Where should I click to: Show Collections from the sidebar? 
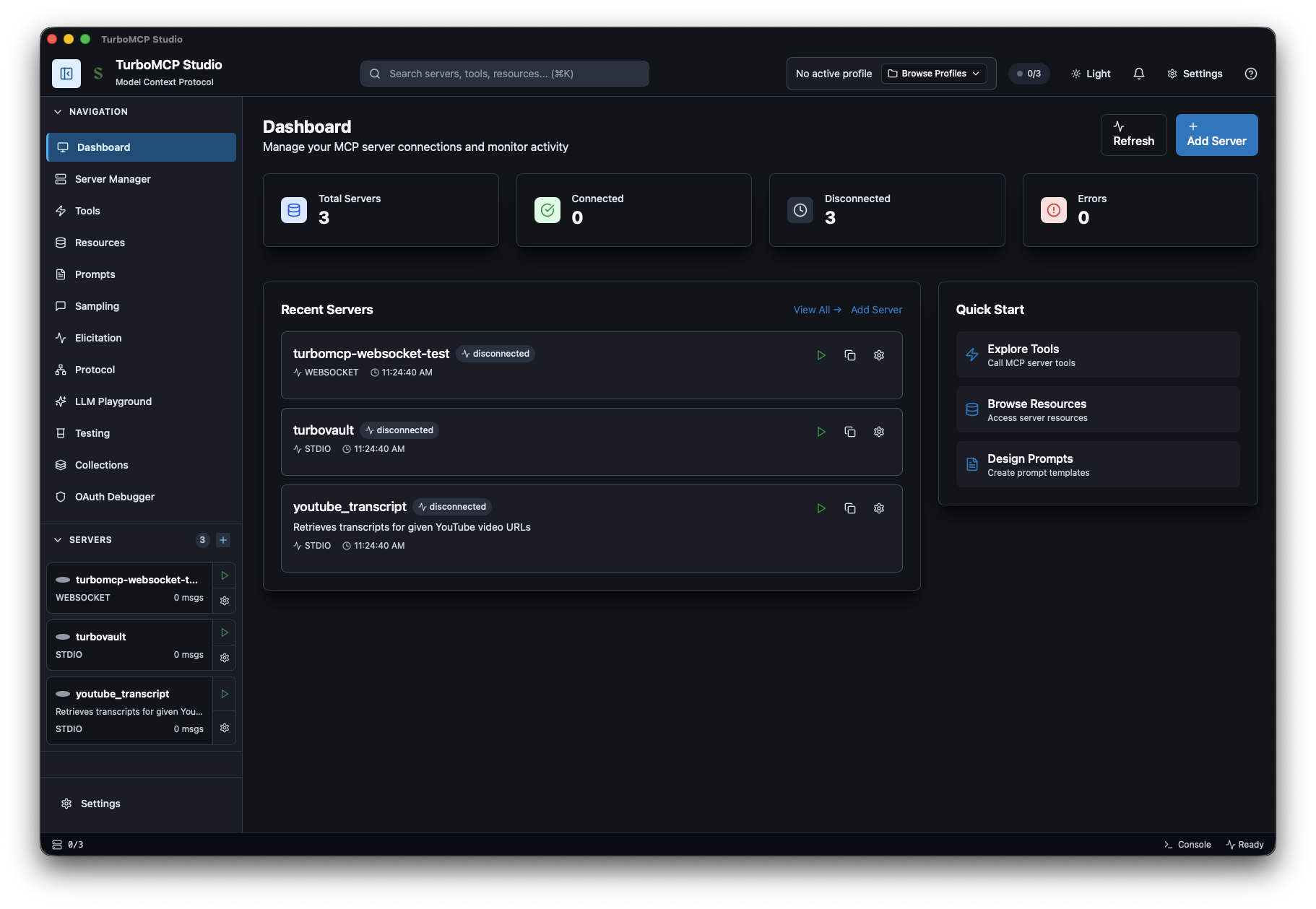coord(141,465)
